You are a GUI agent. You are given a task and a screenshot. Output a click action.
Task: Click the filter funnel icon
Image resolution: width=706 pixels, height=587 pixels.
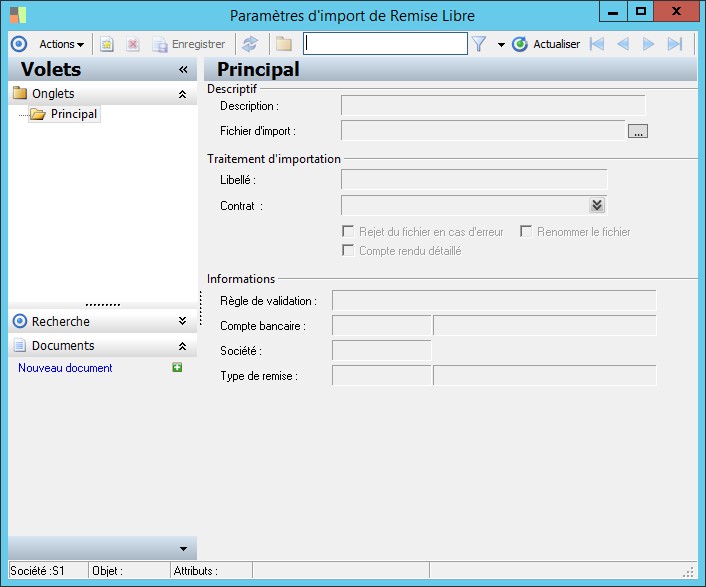pyautogui.click(x=479, y=44)
